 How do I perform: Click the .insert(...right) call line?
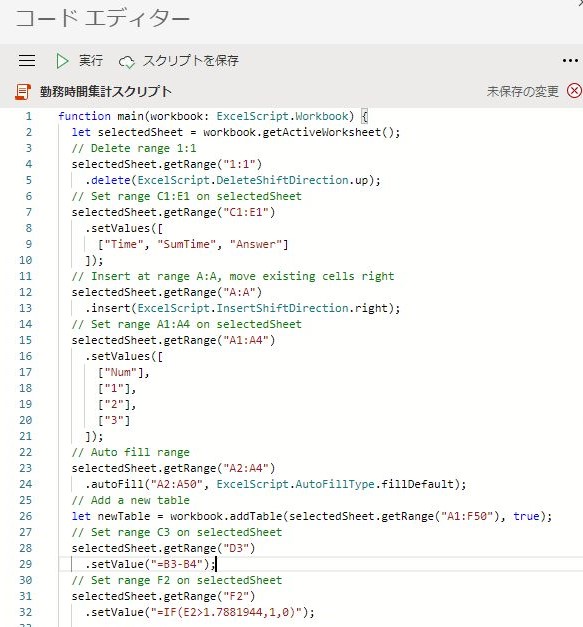[x=242, y=308]
